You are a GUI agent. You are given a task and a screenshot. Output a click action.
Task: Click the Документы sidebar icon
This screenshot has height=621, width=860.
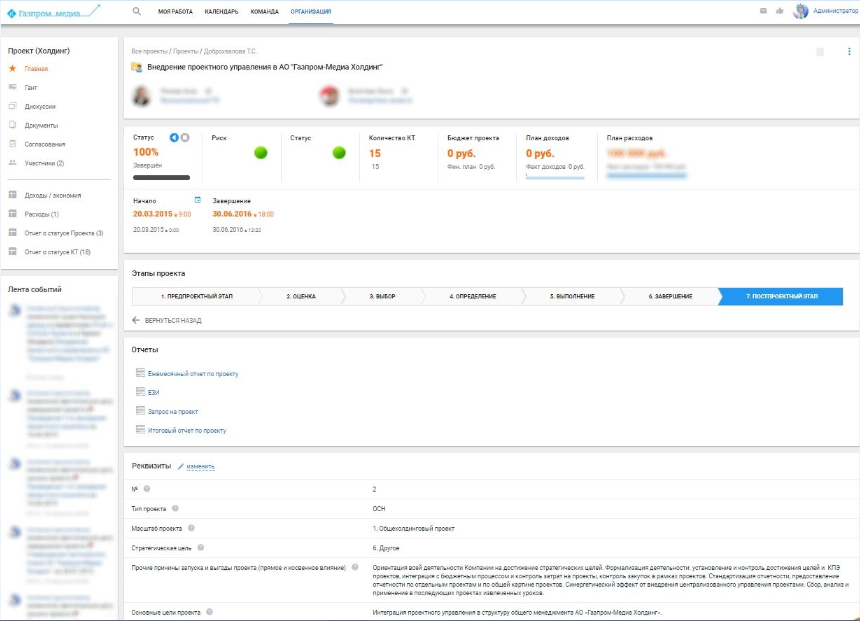coord(13,125)
